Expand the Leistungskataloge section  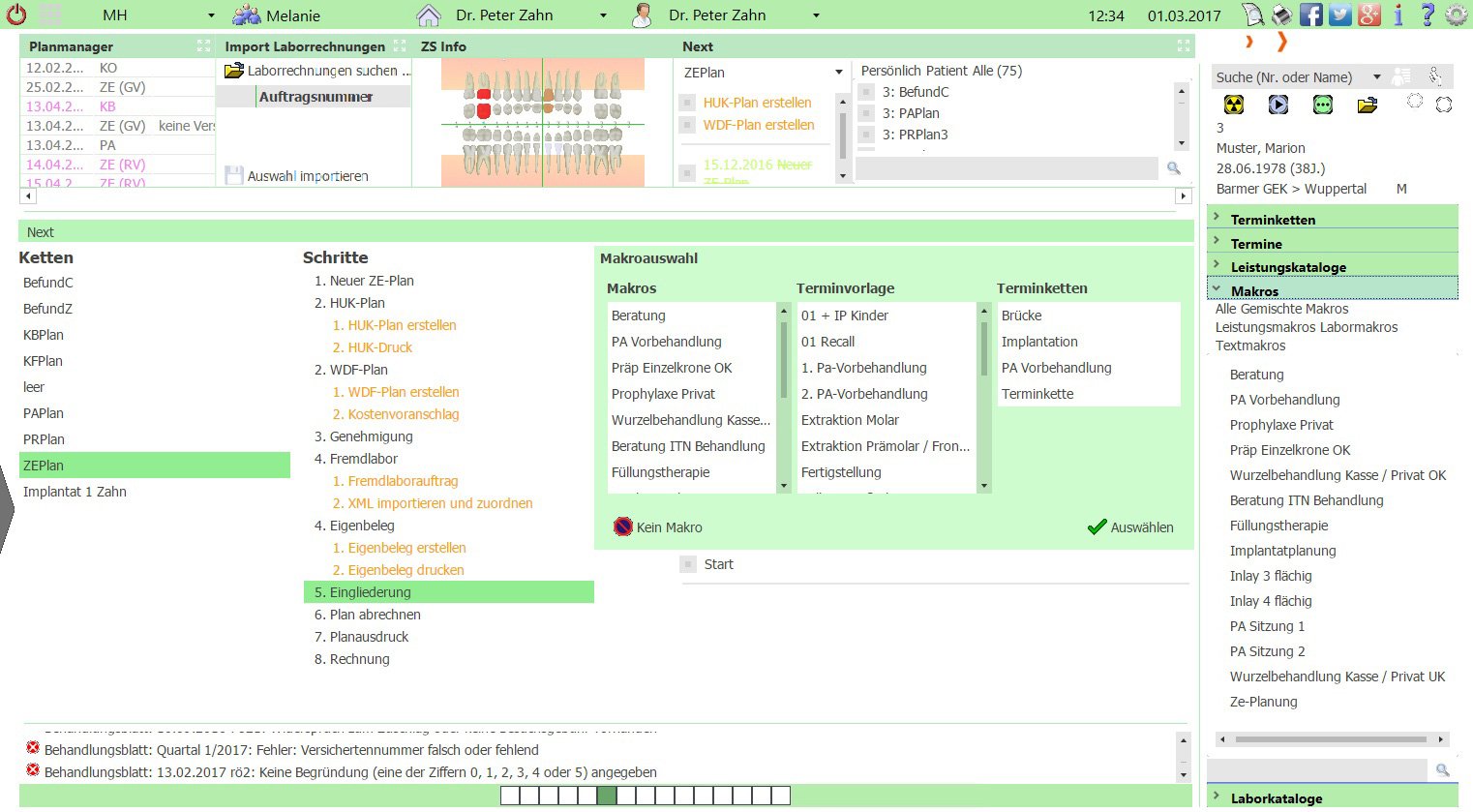click(x=1332, y=265)
